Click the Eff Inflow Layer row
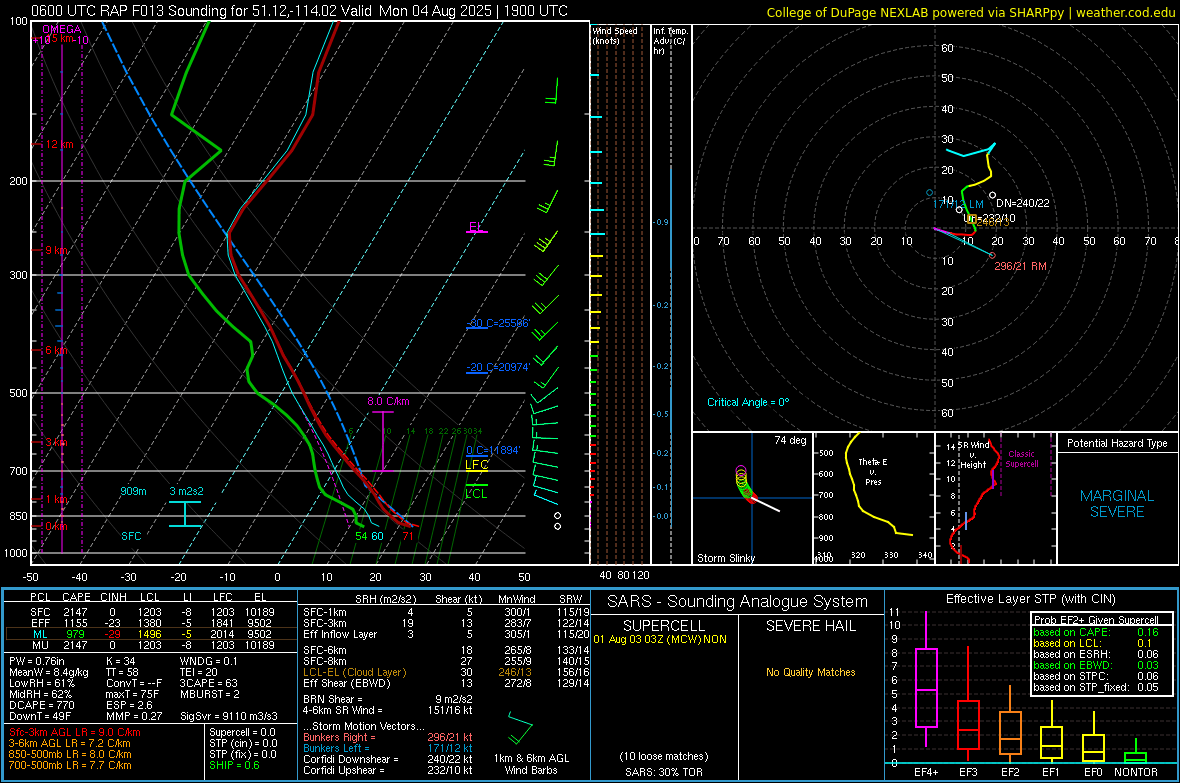The image size is (1180, 783). pos(446,634)
